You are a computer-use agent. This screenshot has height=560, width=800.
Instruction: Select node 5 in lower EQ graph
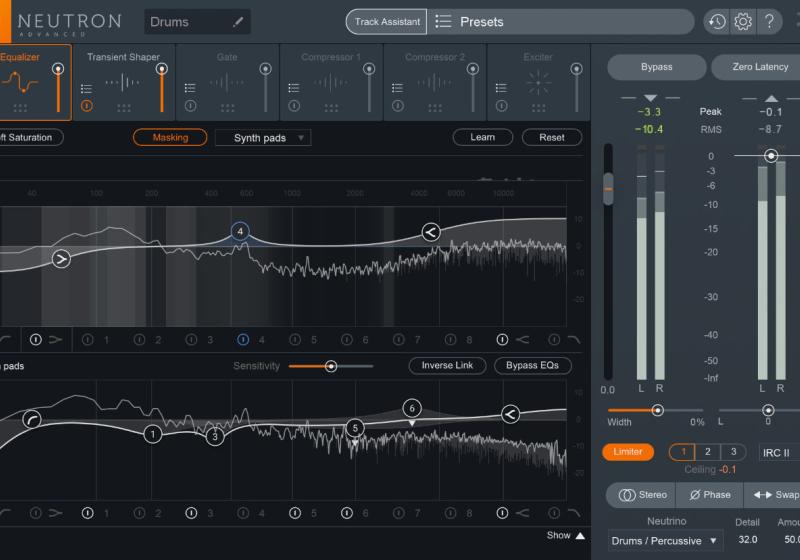pos(355,428)
